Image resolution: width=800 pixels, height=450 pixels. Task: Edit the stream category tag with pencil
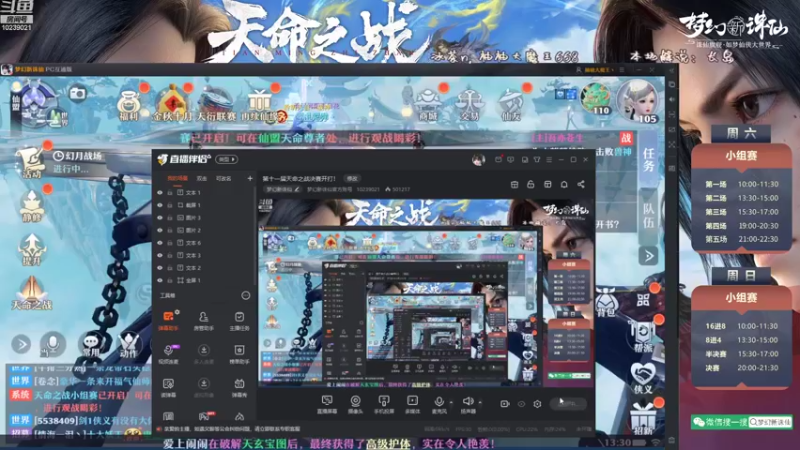click(x=297, y=189)
